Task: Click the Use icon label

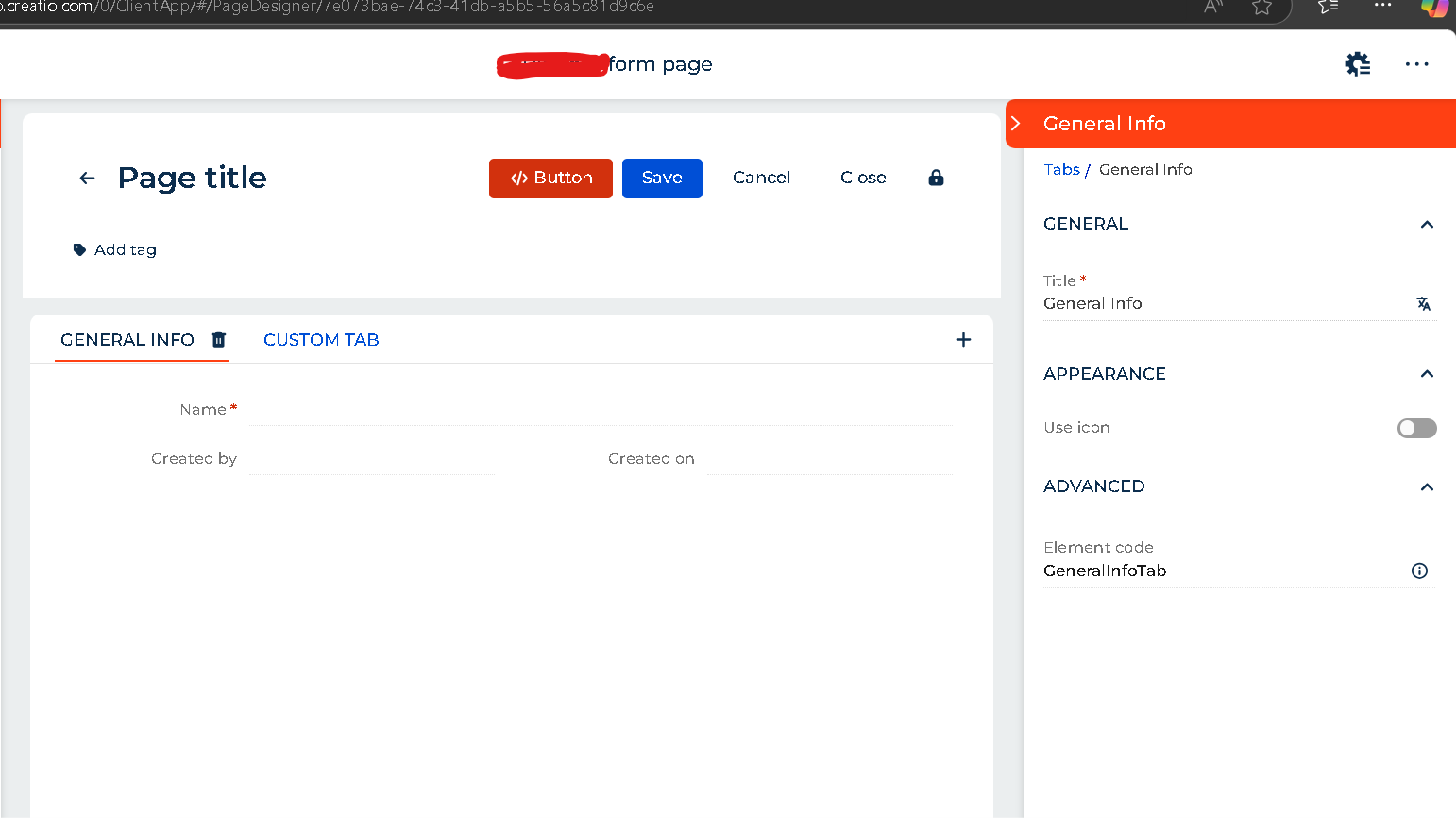Action: 1076,427
